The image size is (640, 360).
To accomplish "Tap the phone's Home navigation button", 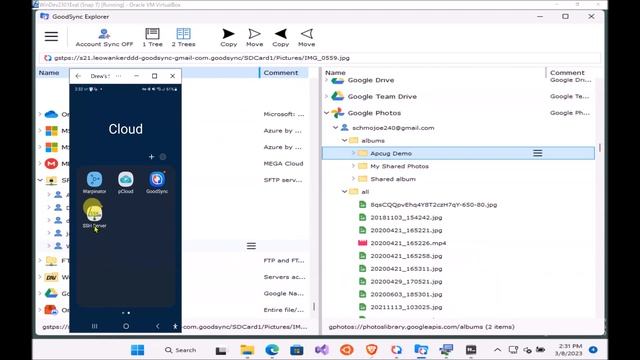I will click(126, 326).
